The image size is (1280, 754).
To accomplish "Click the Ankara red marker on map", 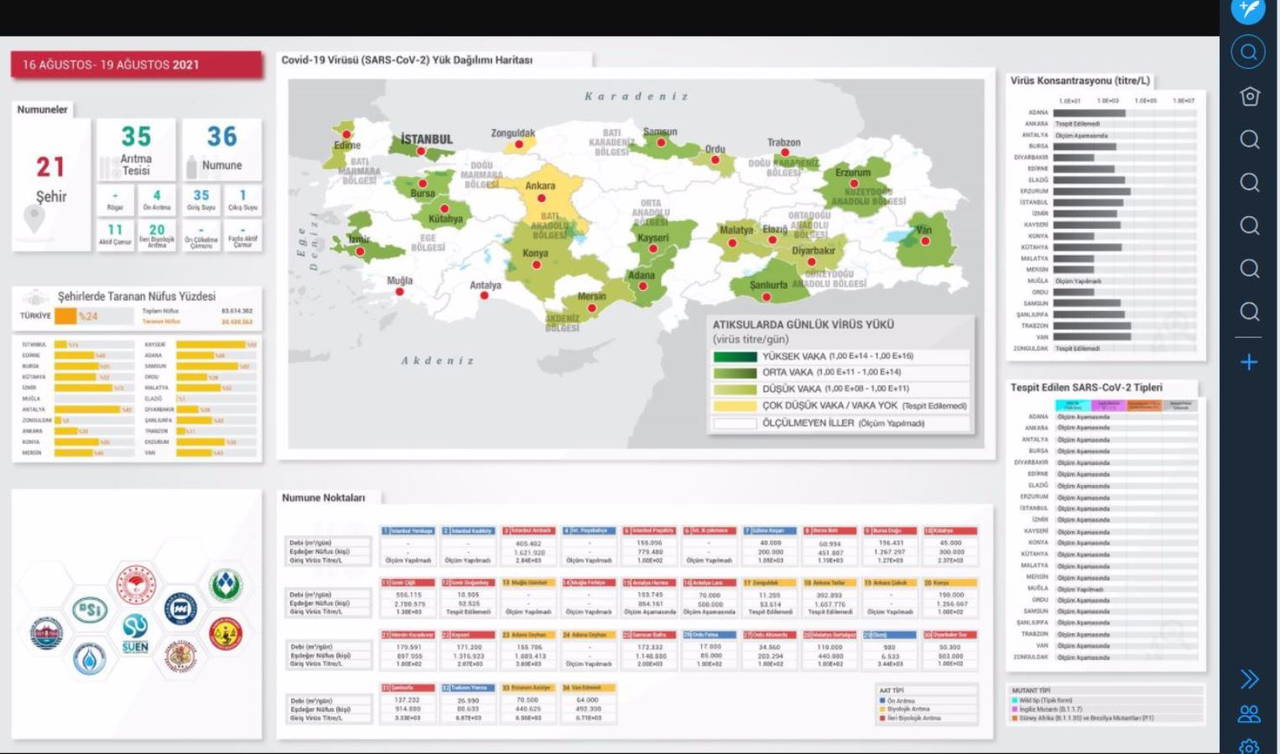I will pyautogui.click(x=541, y=199).
